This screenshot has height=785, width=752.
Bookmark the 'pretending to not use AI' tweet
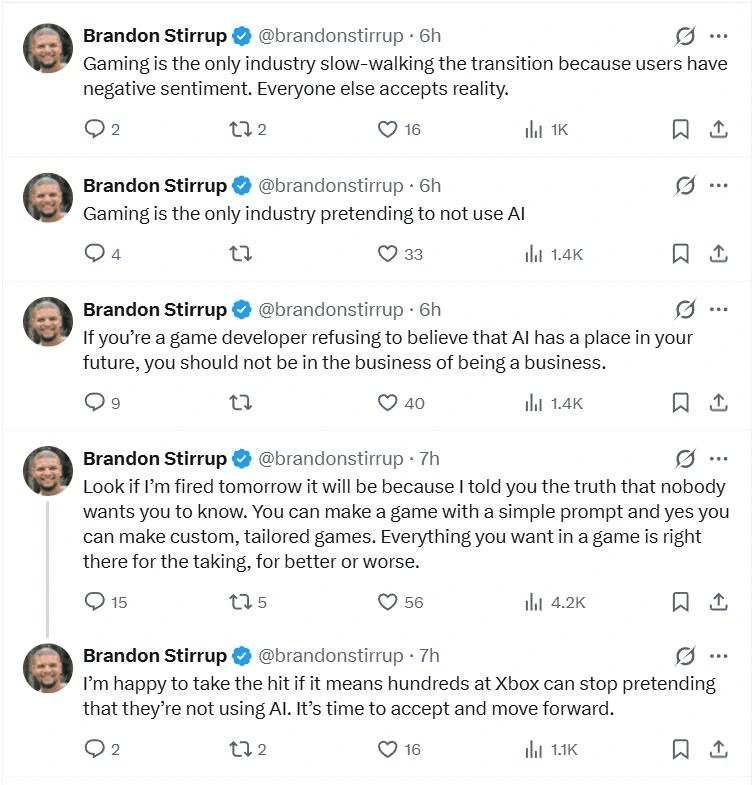(x=680, y=253)
